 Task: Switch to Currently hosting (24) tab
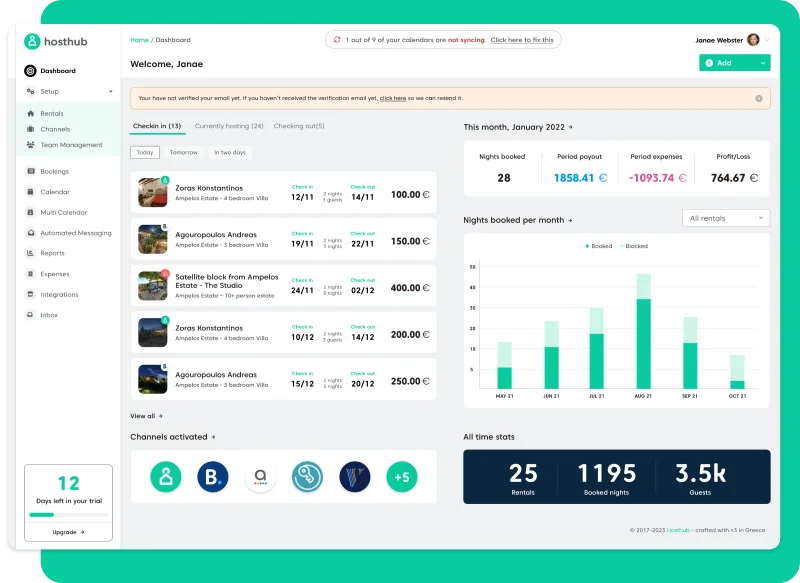pyautogui.click(x=229, y=126)
